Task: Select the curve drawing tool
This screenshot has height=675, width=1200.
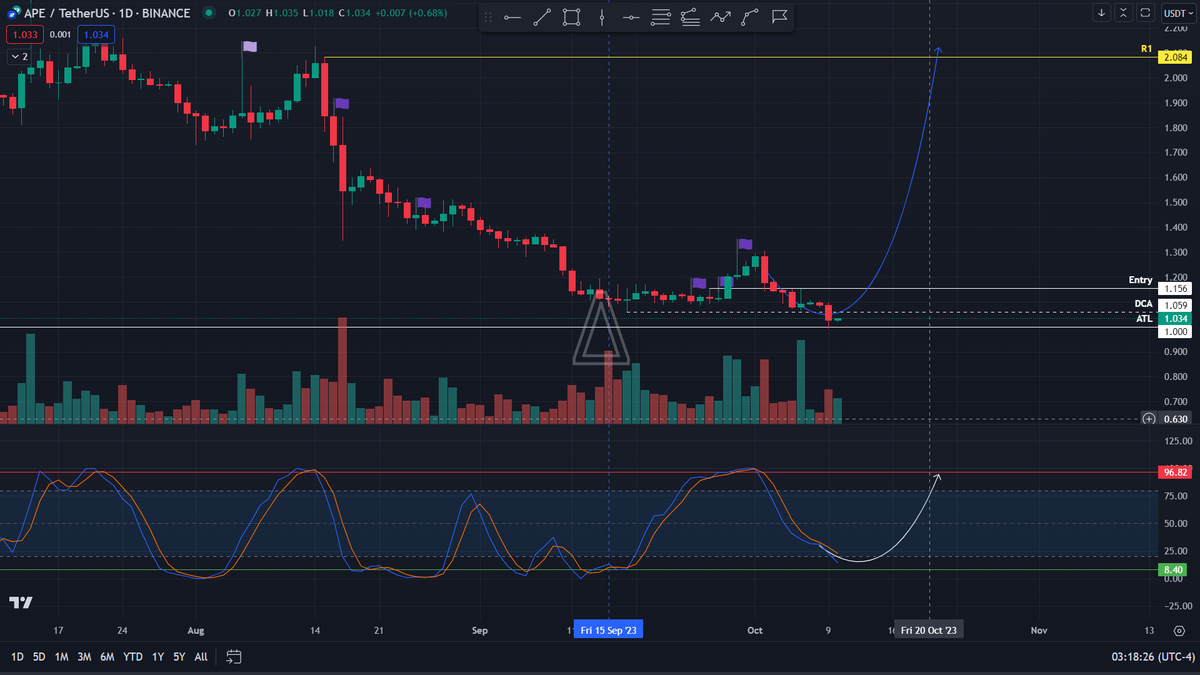Action: pos(750,17)
